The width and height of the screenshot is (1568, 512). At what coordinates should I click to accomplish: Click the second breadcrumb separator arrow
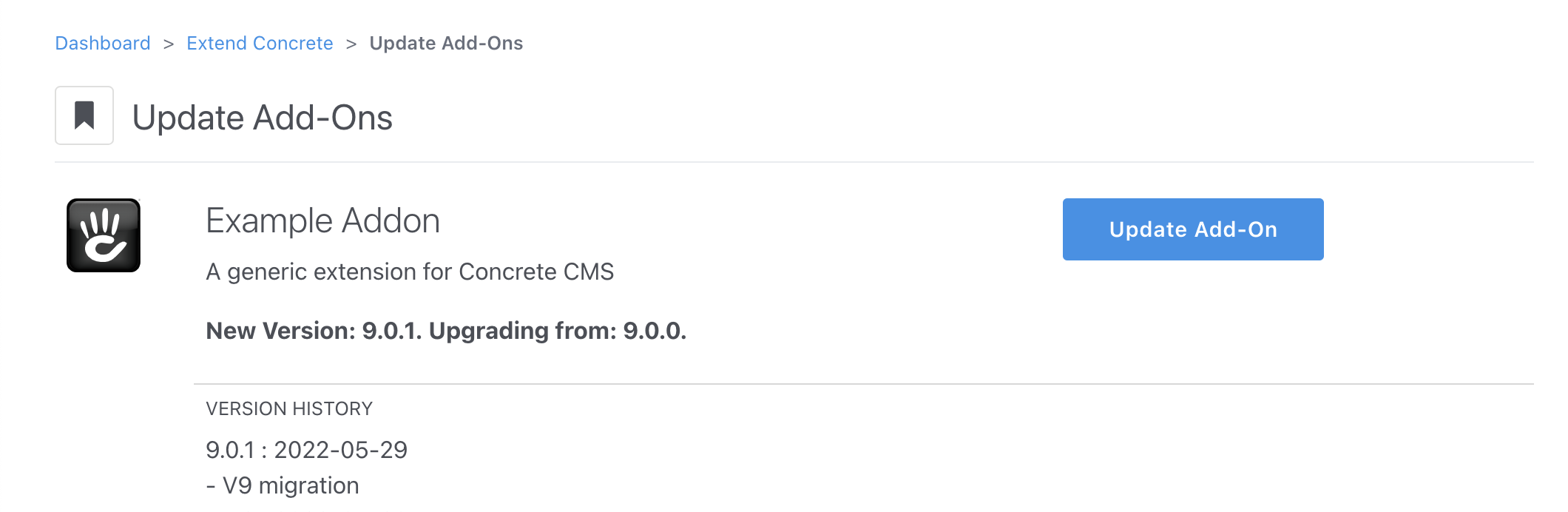pos(351,44)
